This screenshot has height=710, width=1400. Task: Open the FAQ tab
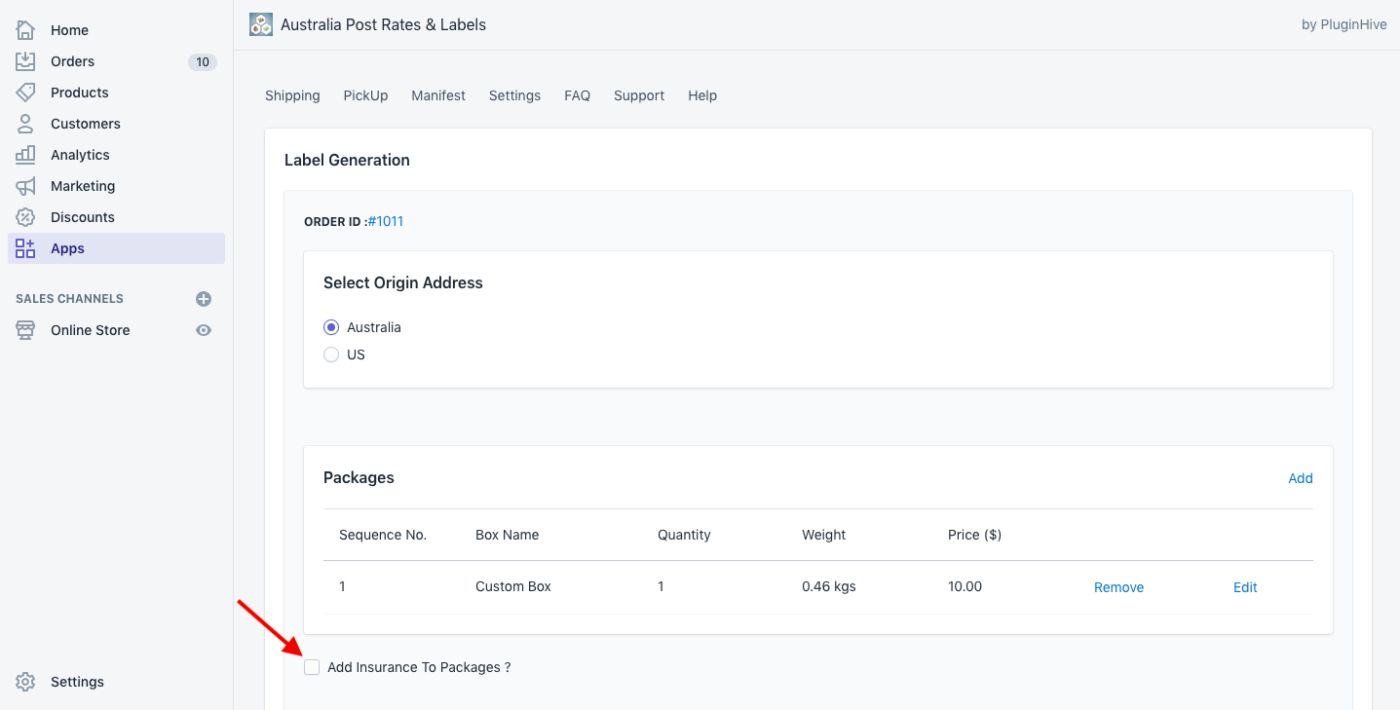point(577,96)
